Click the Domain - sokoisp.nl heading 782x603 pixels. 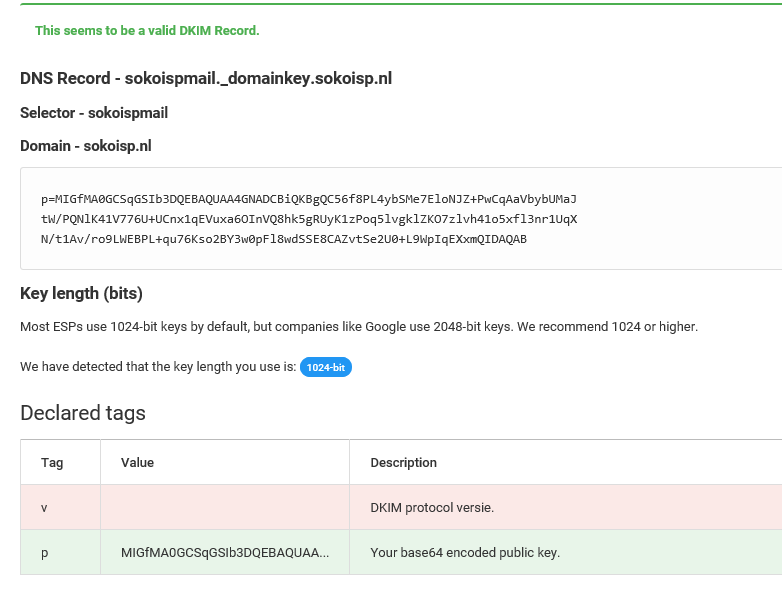86,146
